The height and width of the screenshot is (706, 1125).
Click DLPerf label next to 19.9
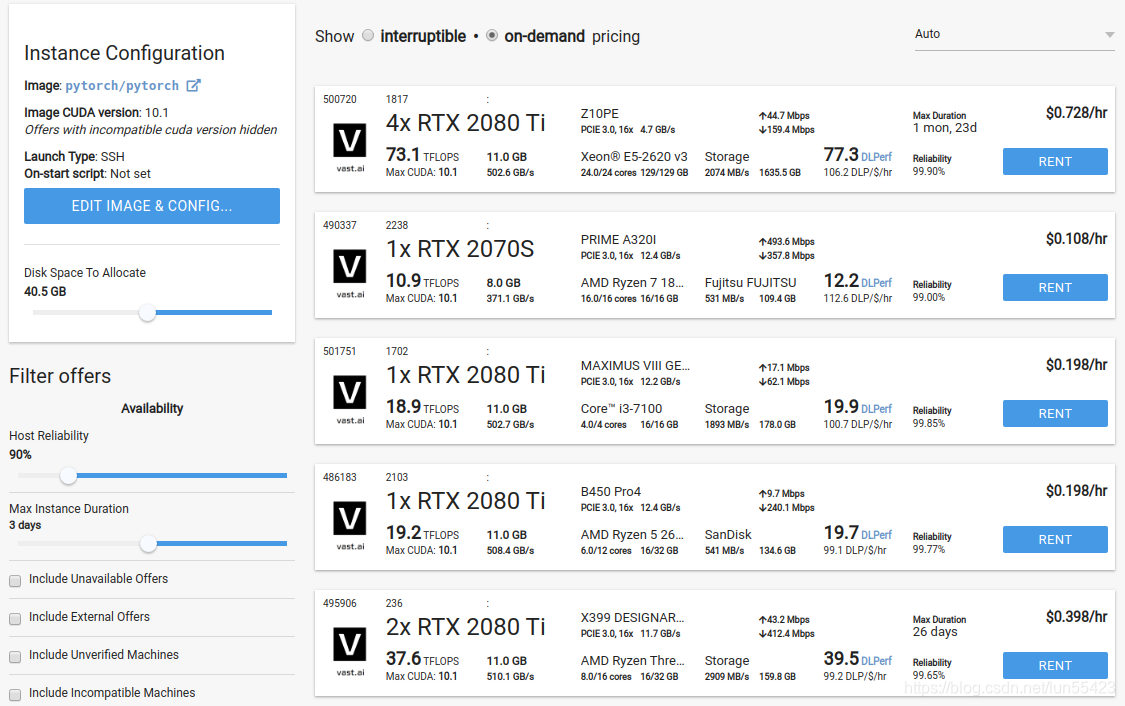pyautogui.click(x=876, y=408)
